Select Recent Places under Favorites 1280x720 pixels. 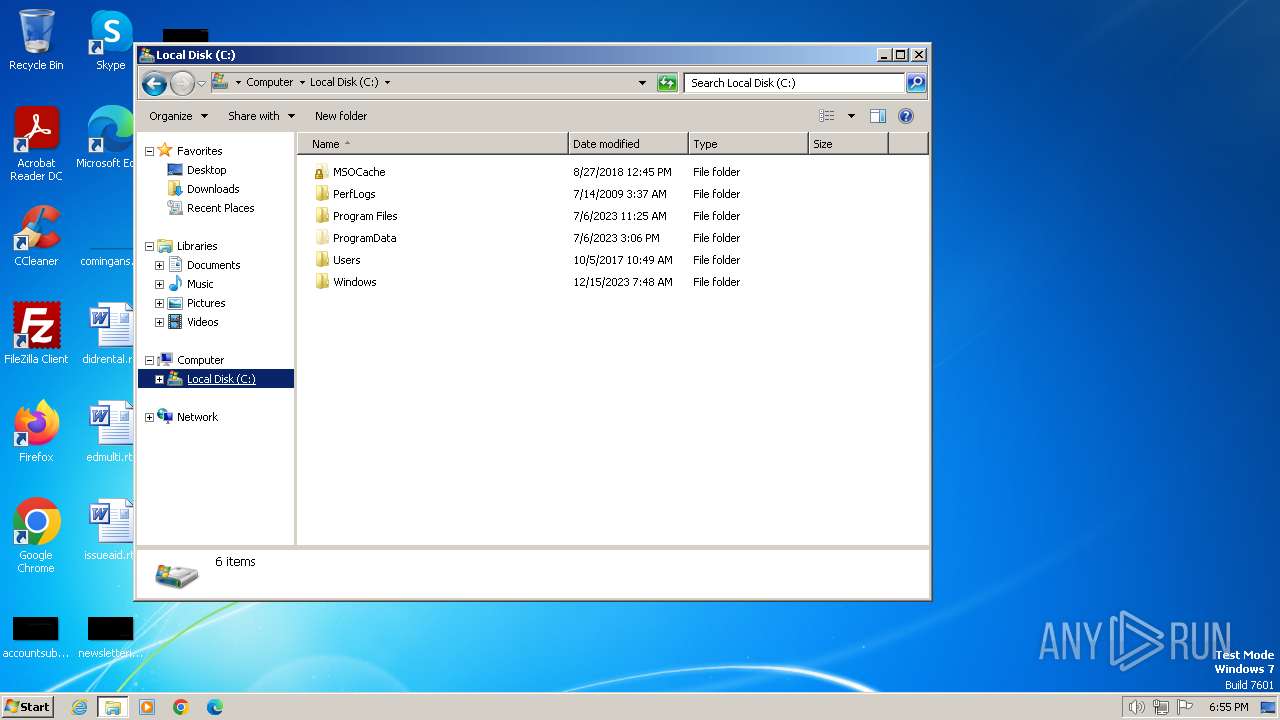(x=220, y=208)
